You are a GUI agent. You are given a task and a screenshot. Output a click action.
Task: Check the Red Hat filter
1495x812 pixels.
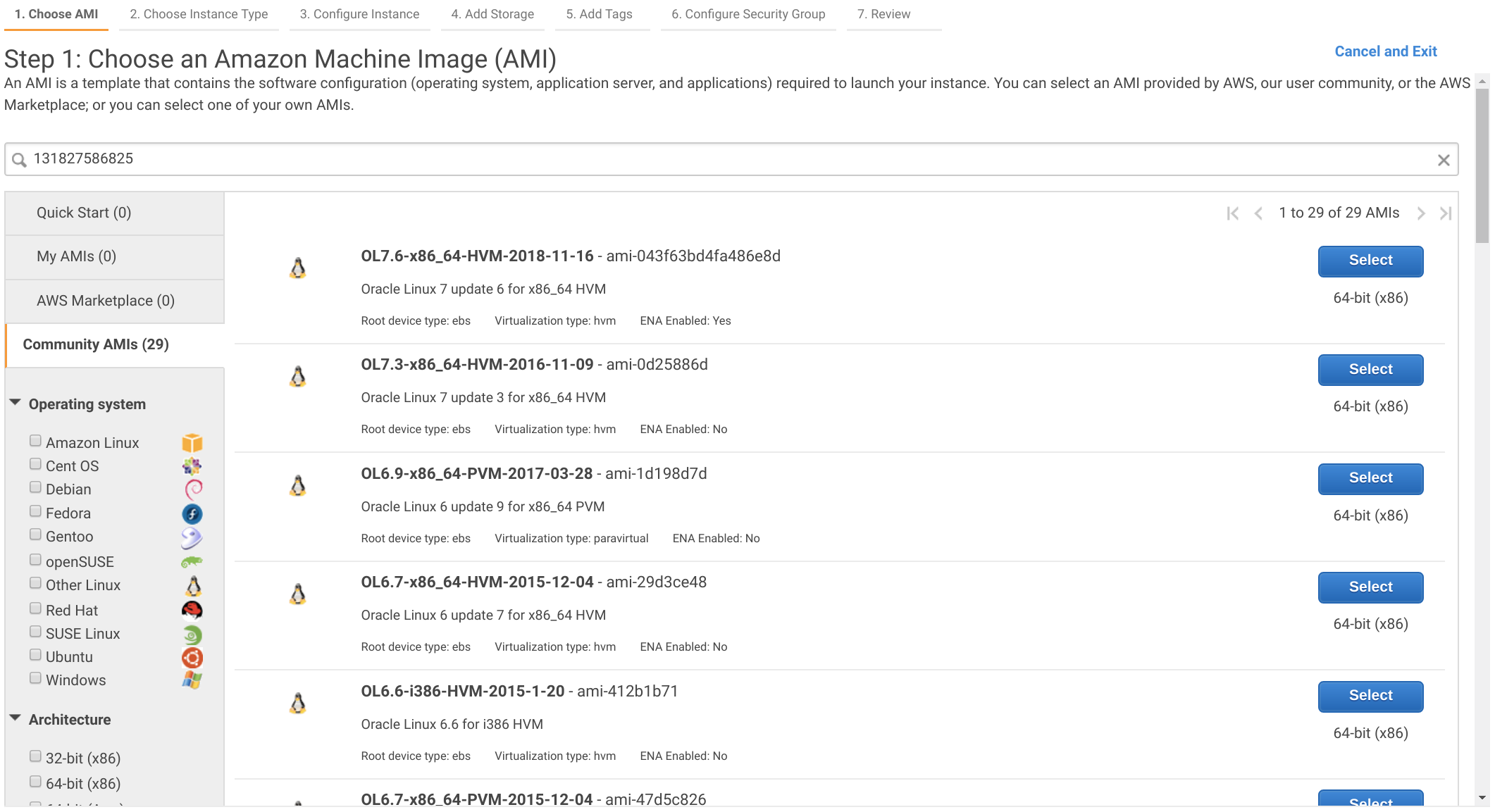[x=35, y=608]
